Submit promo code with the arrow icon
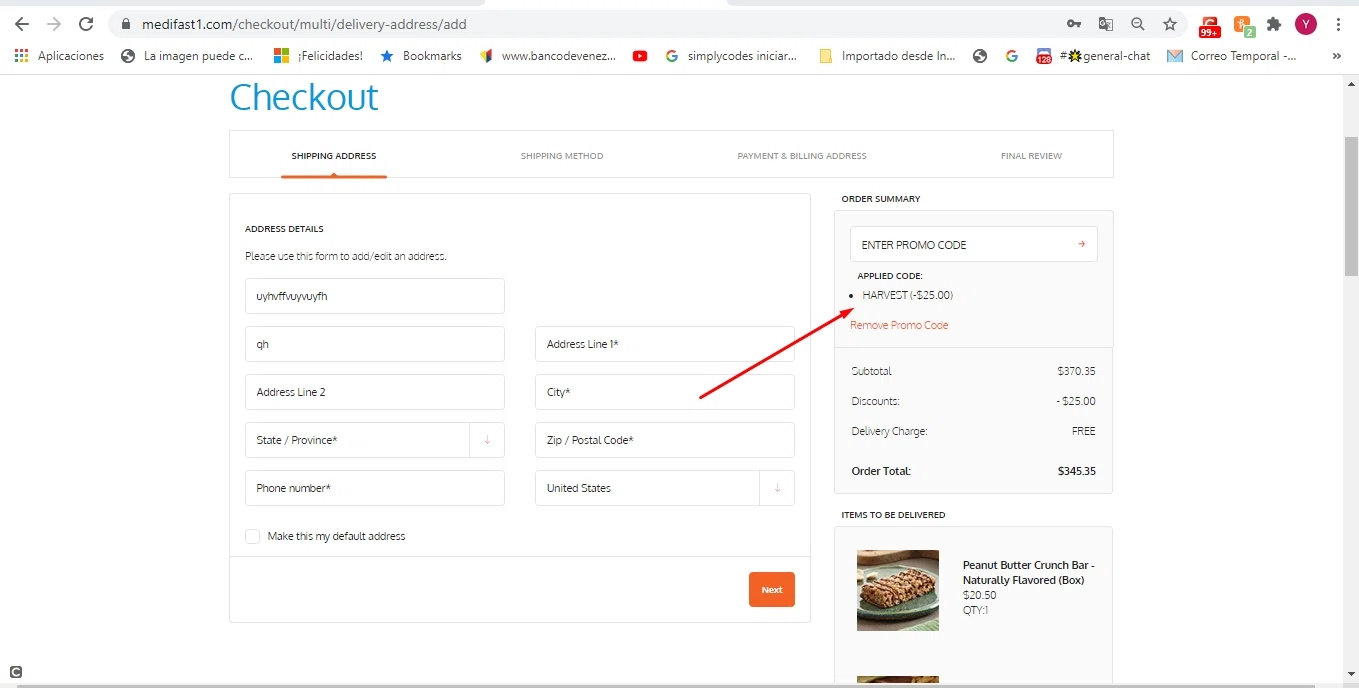 click(1081, 244)
